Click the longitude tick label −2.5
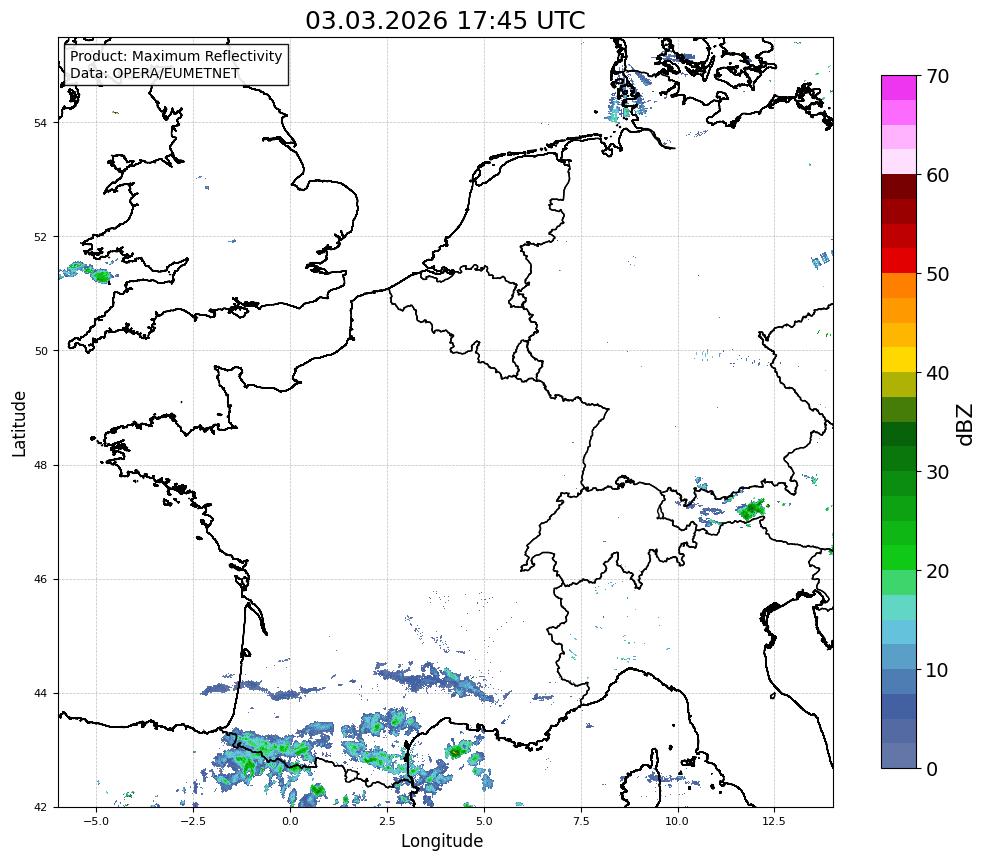The width and height of the screenshot is (985, 860). point(193,821)
